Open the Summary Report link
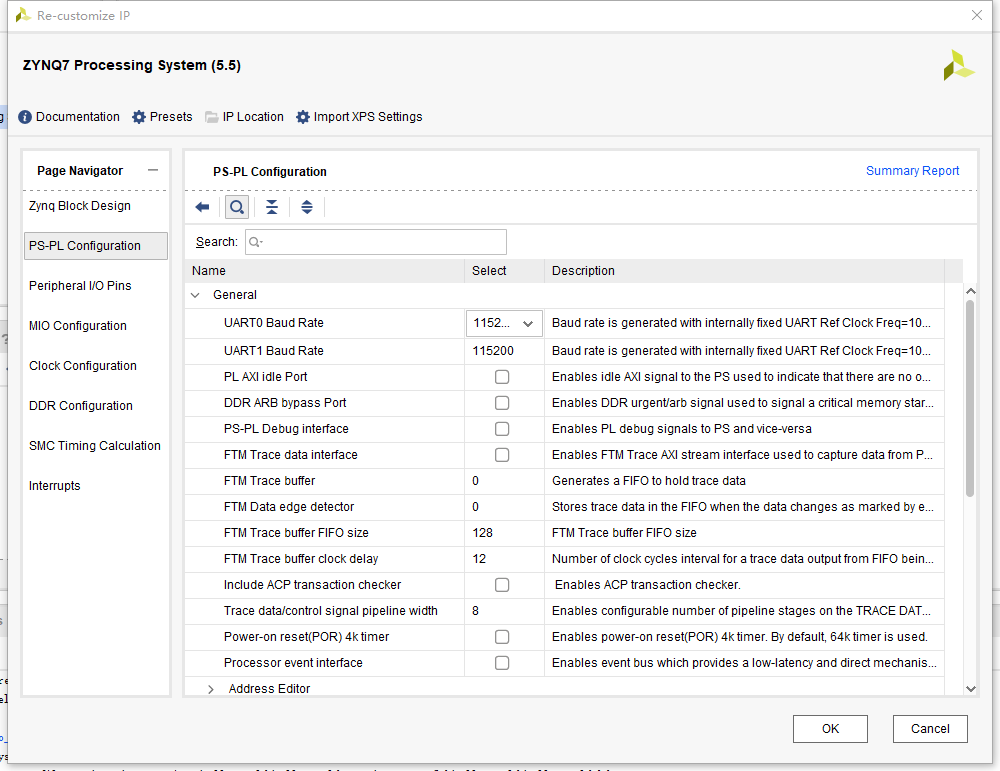This screenshot has height=771, width=1000. [x=912, y=171]
